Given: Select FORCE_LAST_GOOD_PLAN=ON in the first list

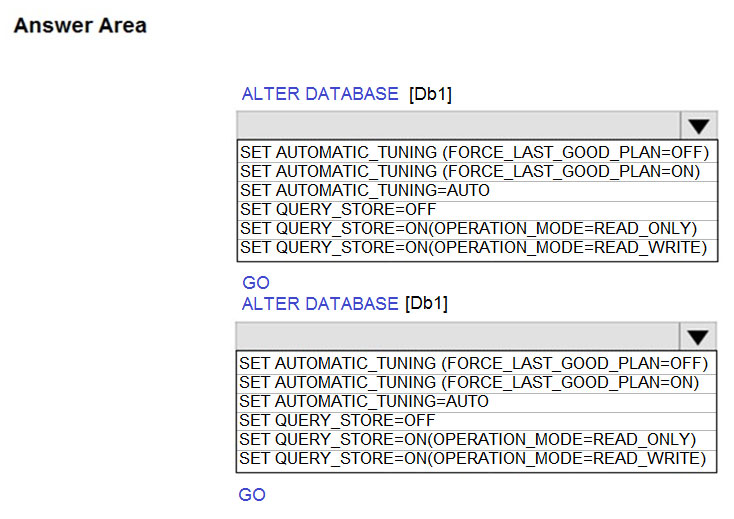Looking at the screenshot, I should 470,172.
